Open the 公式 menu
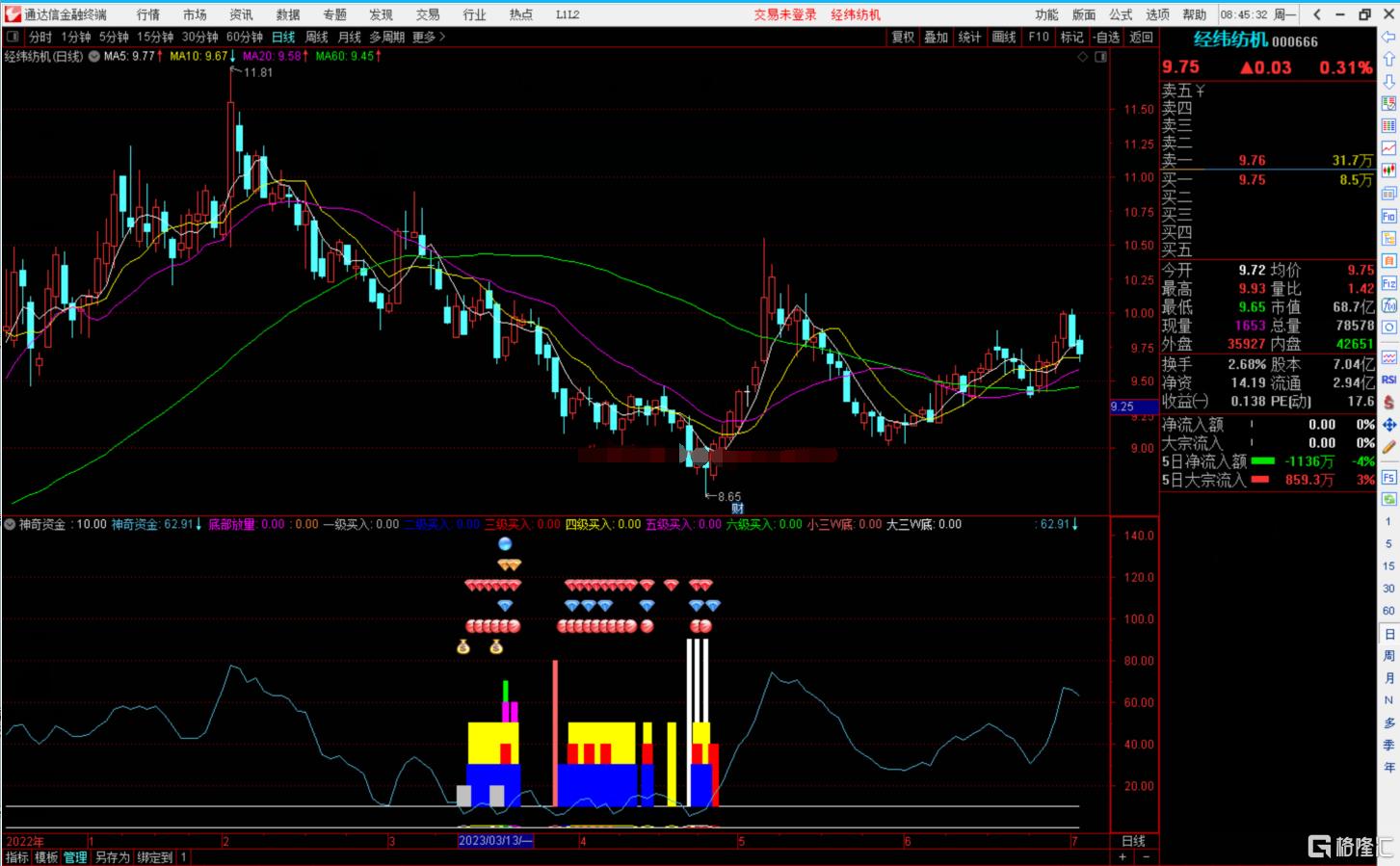The image size is (1400, 866). pyautogui.click(x=1121, y=14)
